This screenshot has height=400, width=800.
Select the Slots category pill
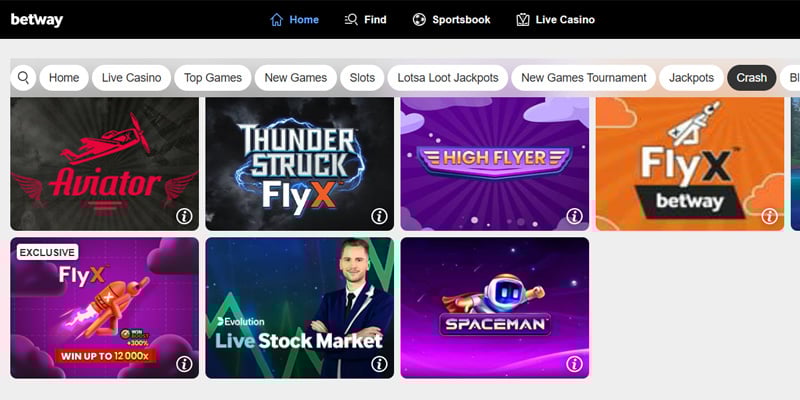362,78
